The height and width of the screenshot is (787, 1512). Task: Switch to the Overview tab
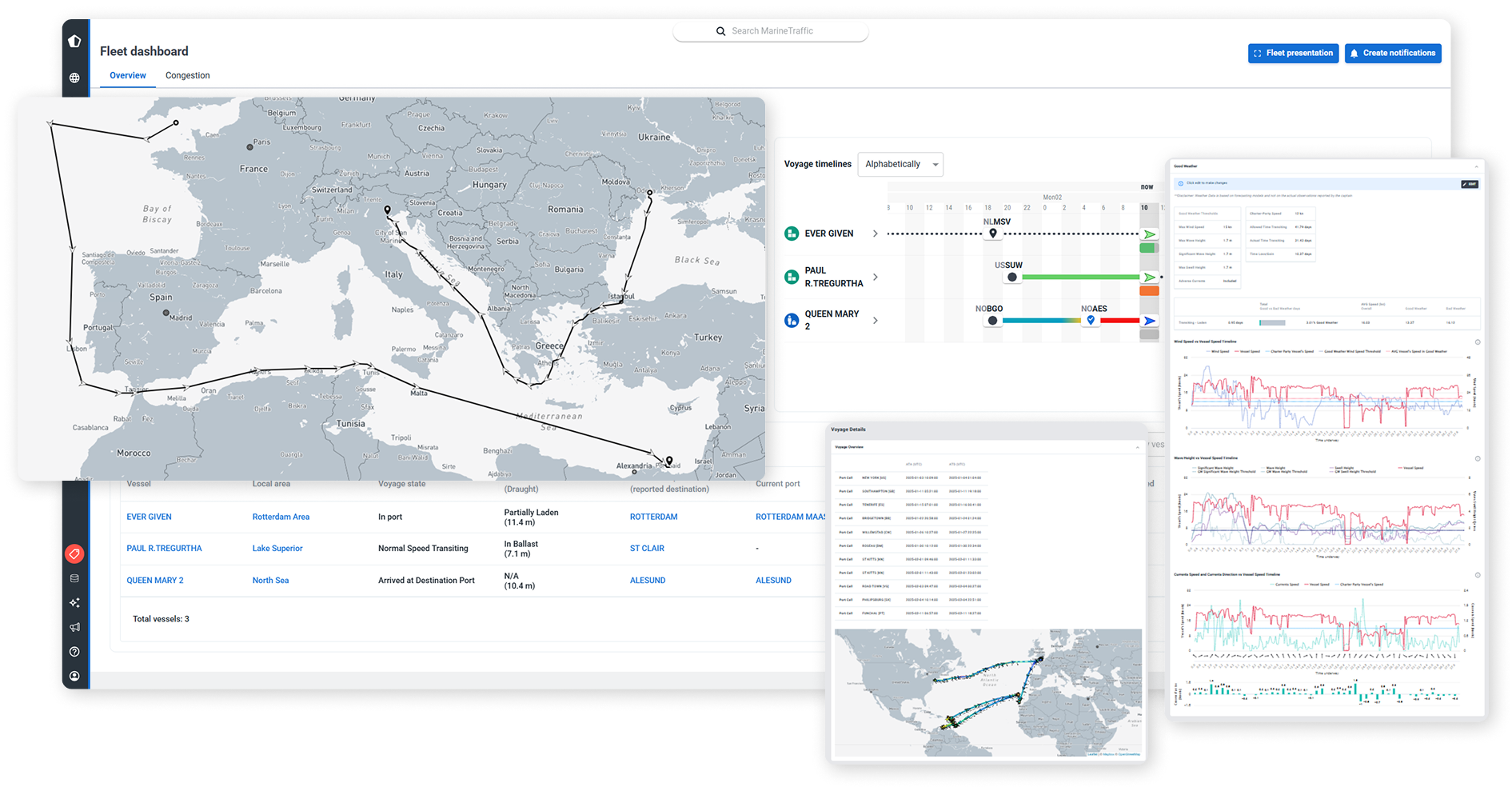(x=128, y=75)
